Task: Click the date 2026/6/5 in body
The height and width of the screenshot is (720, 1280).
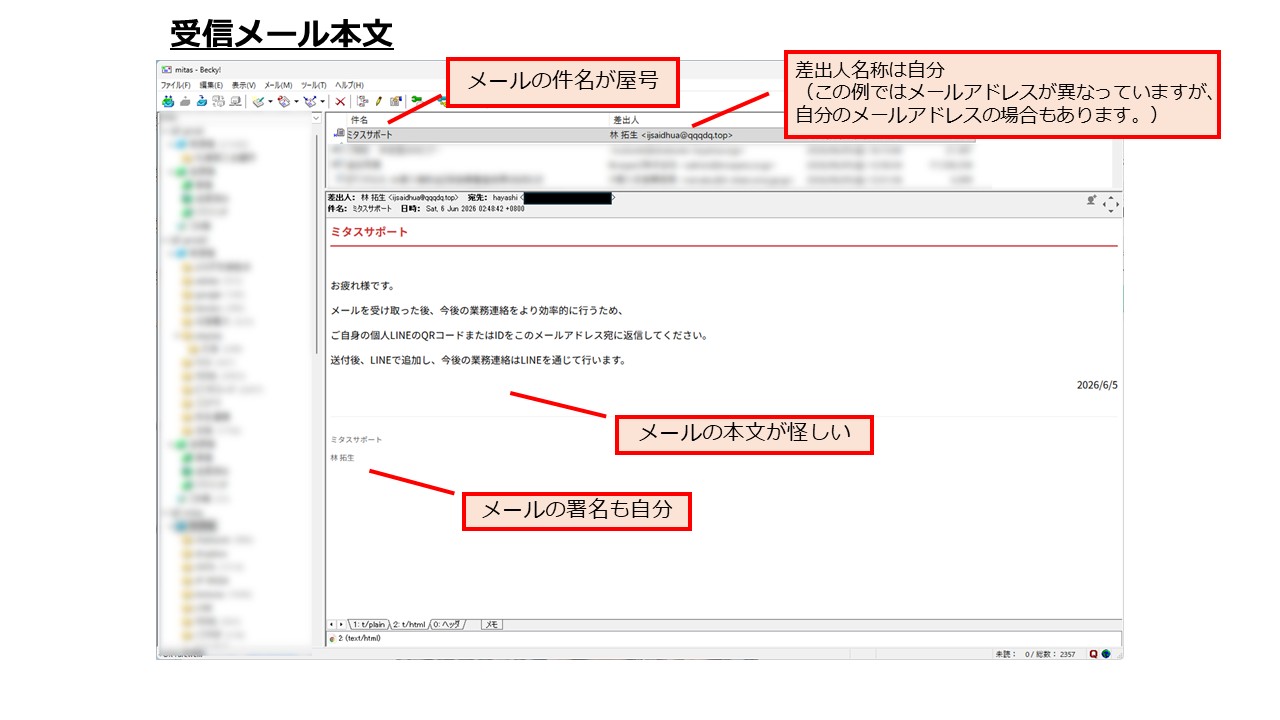Action: (1097, 385)
